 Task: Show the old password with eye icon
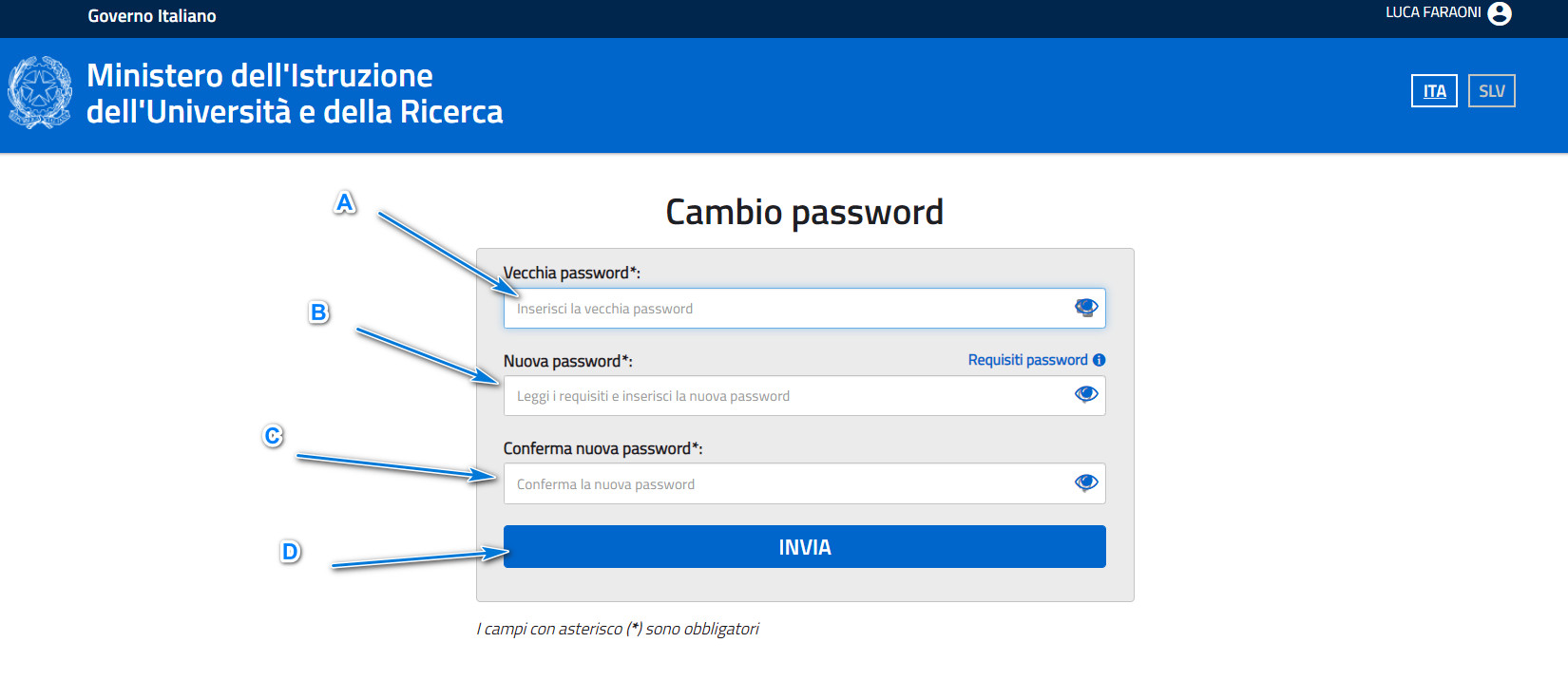[x=1086, y=308]
